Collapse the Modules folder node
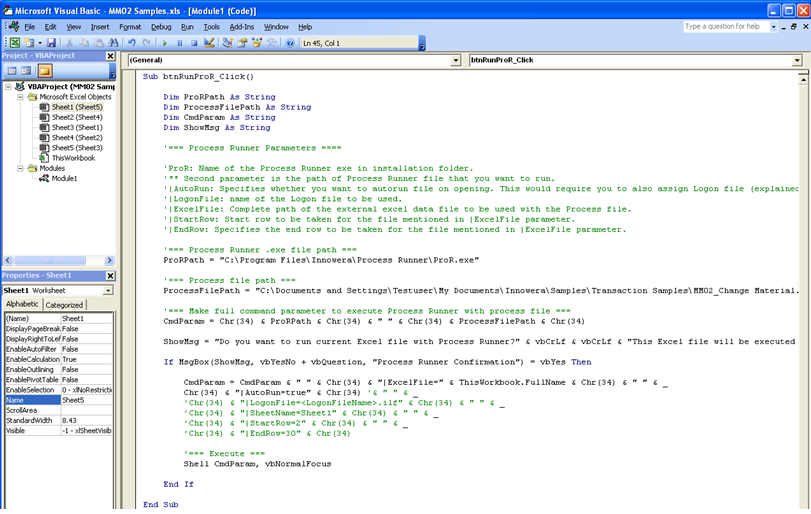Screen dimensions: 811x514 (x=20, y=168)
